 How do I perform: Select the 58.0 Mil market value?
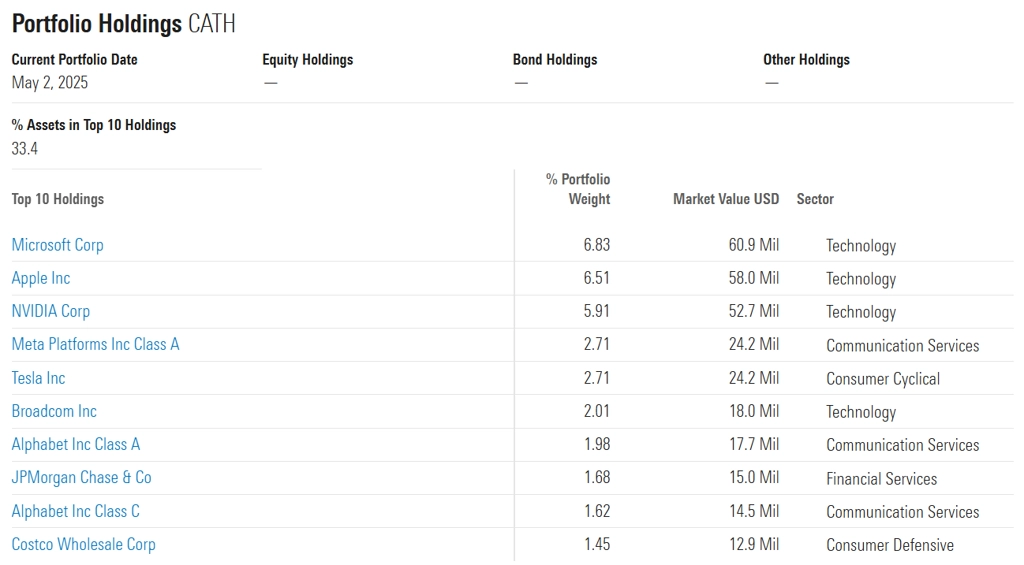[754, 278]
